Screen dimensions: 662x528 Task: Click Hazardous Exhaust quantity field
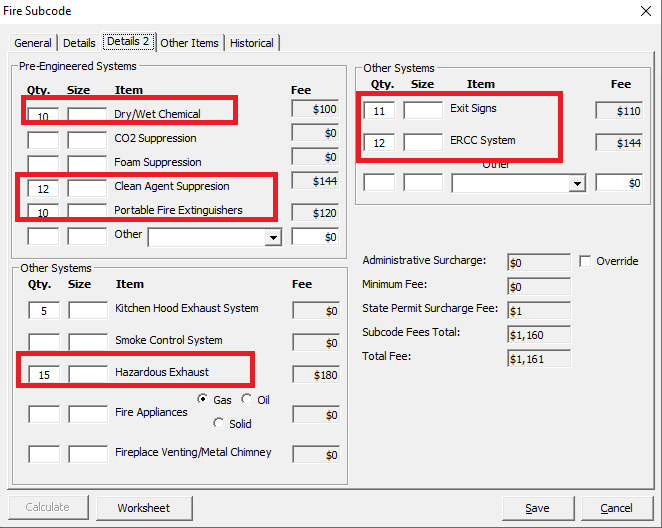coord(43,374)
